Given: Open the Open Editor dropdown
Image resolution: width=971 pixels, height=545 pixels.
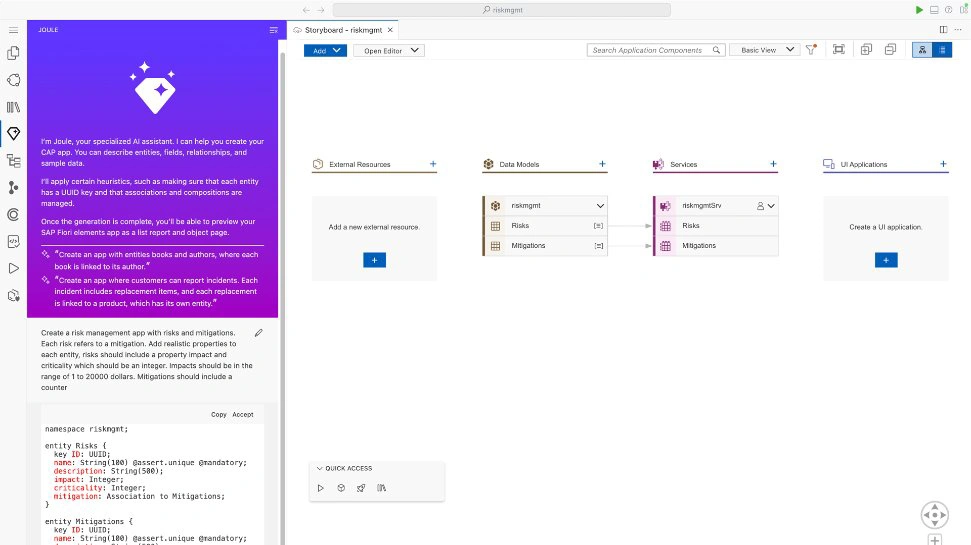Looking at the screenshot, I should [389, 50].
